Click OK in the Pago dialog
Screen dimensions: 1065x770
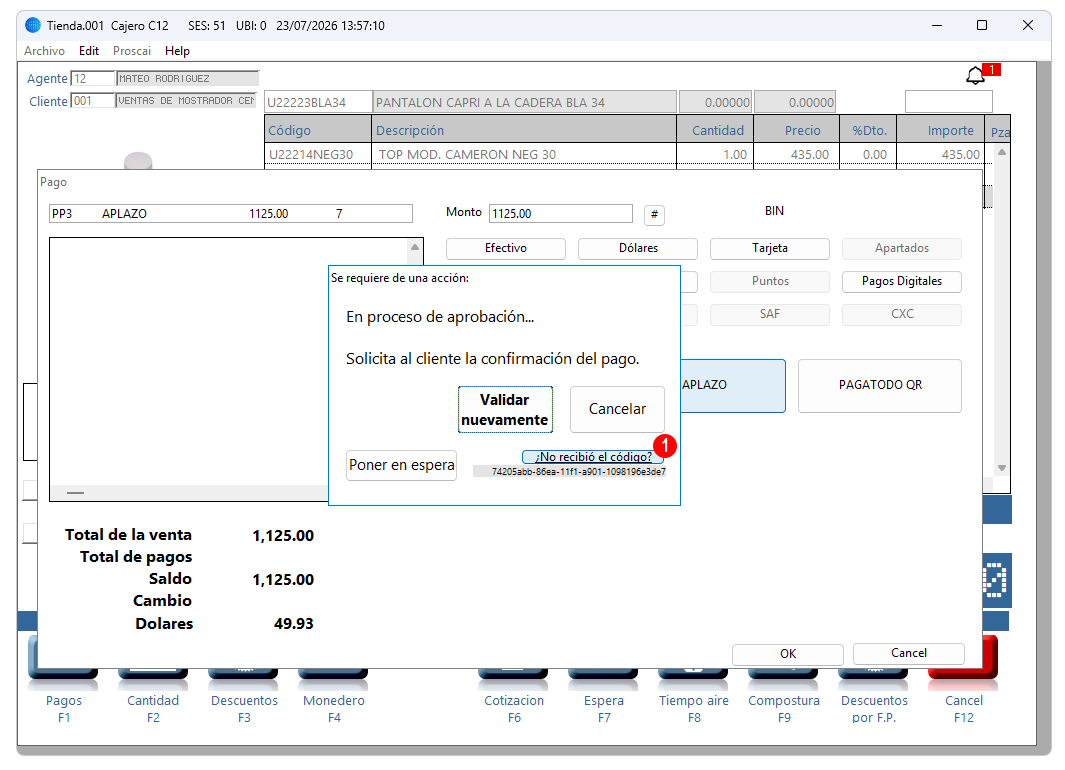point(788,654)
